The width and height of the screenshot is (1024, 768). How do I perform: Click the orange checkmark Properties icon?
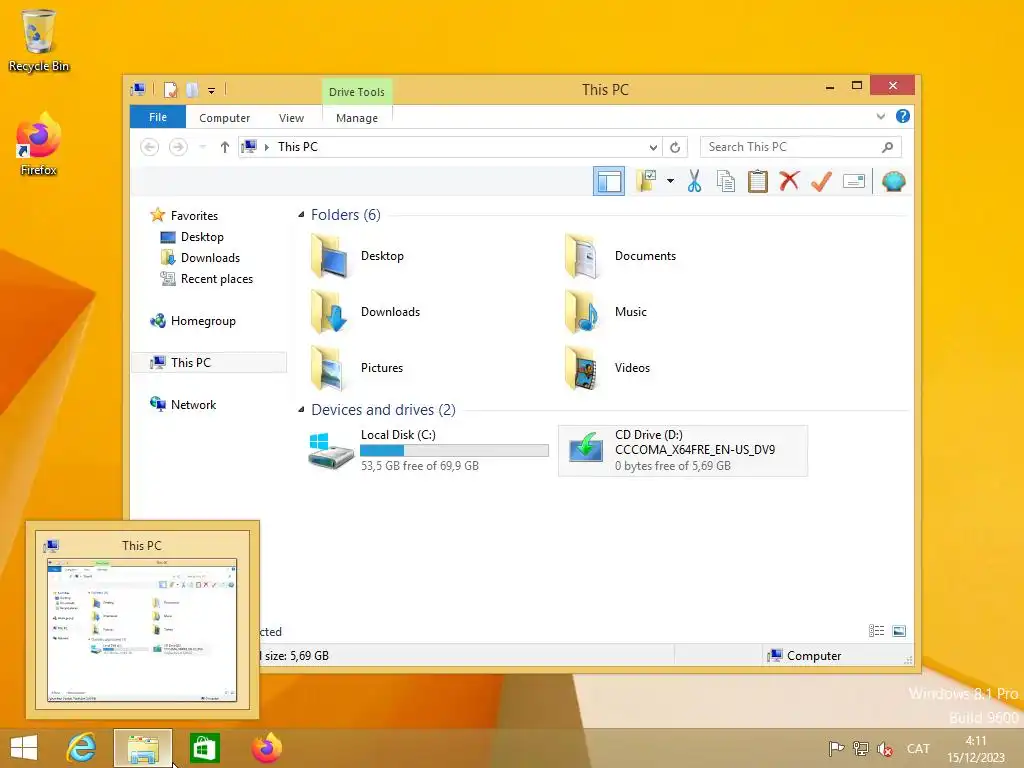click(821, 181)
